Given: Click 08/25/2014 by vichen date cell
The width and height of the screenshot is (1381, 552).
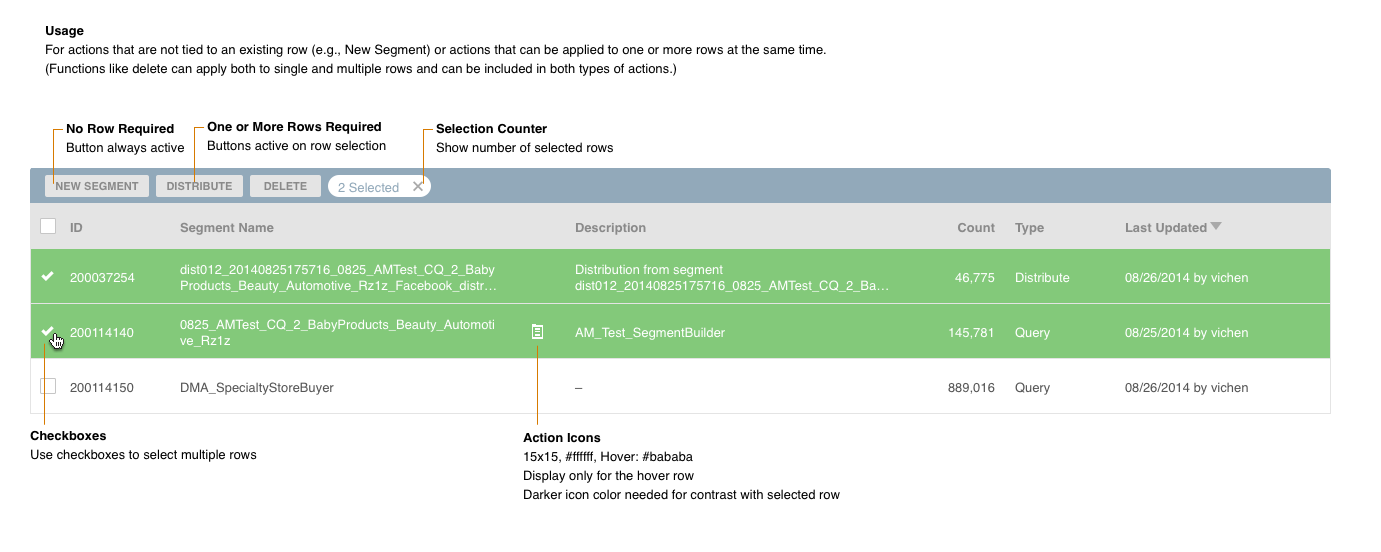Looking at the screenshot, I should click(1186, 333).
